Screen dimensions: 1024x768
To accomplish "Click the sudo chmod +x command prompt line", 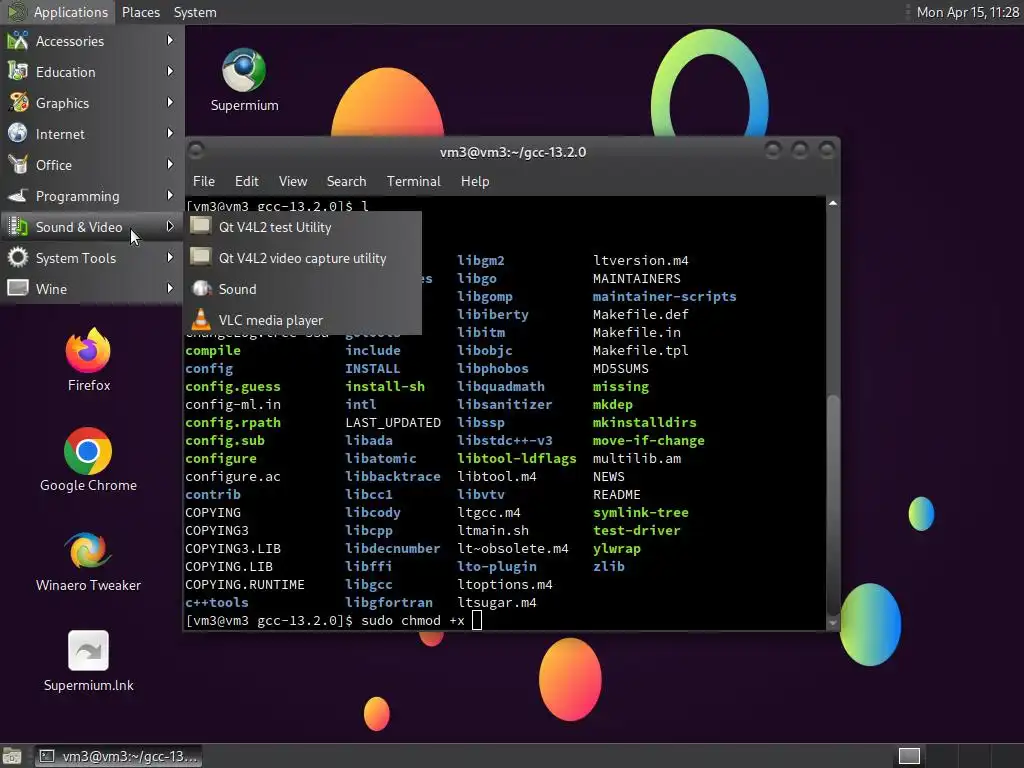I will [x=333, y=620].
